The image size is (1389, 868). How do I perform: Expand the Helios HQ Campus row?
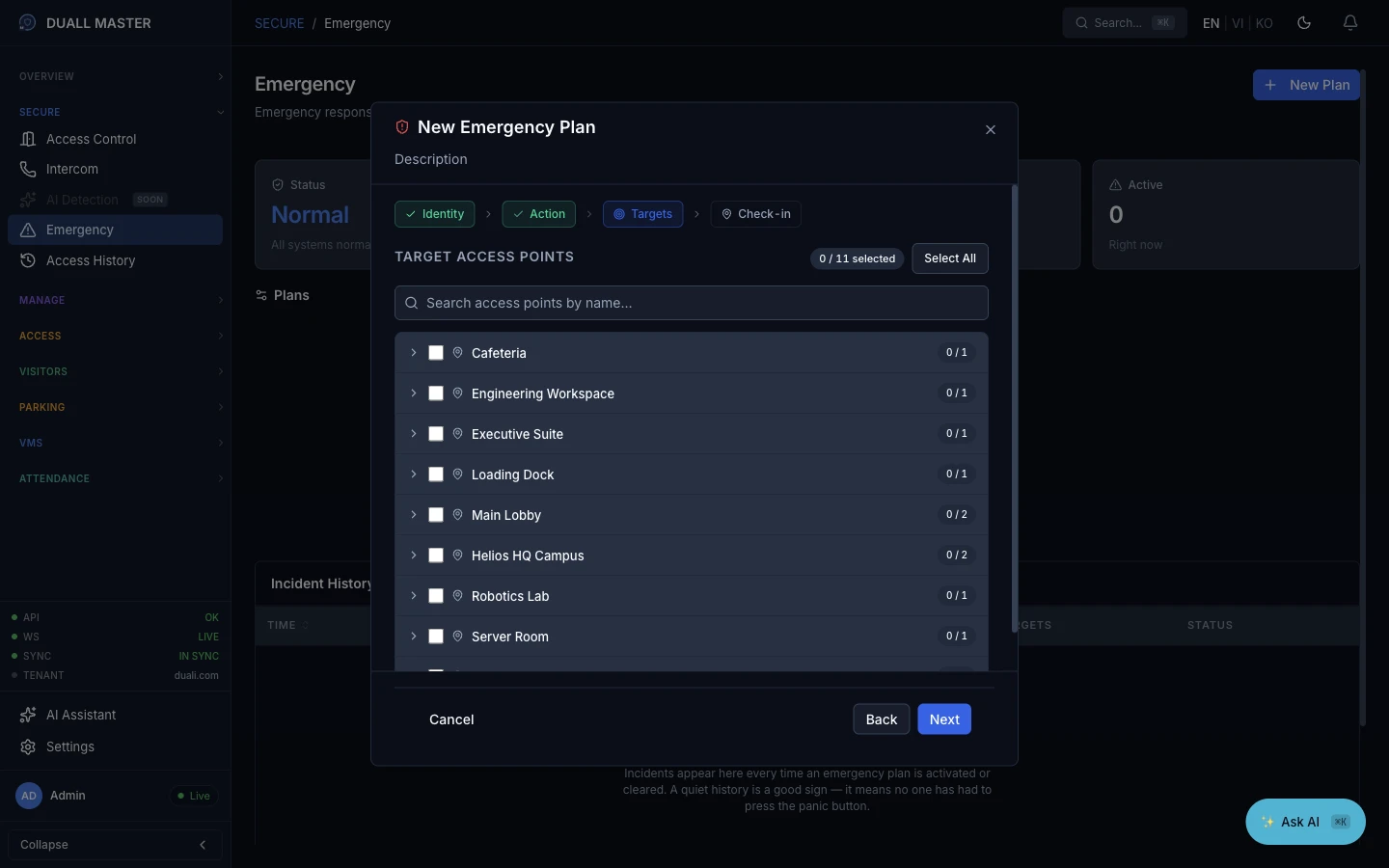coord(414,556)
